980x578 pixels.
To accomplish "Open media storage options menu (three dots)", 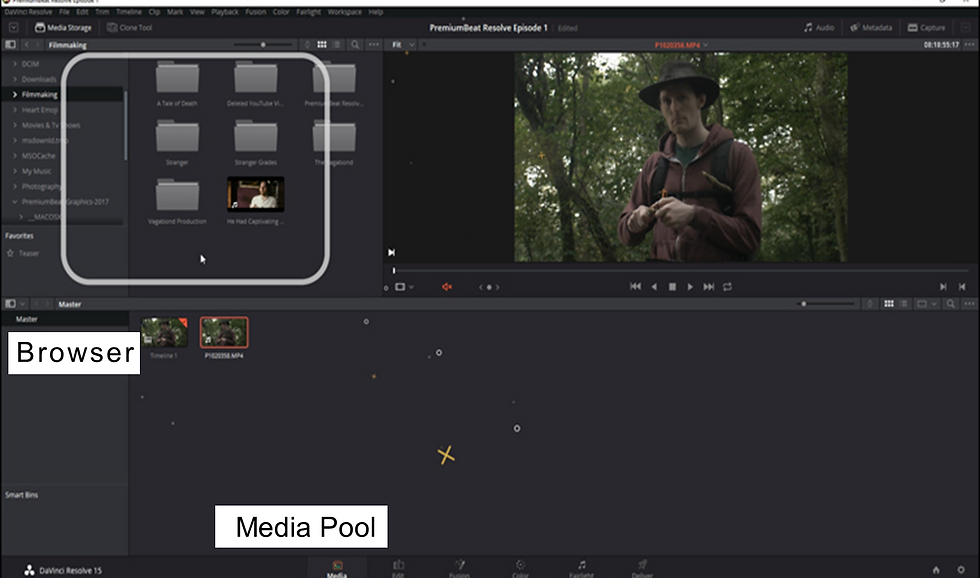I will (374, 45).
